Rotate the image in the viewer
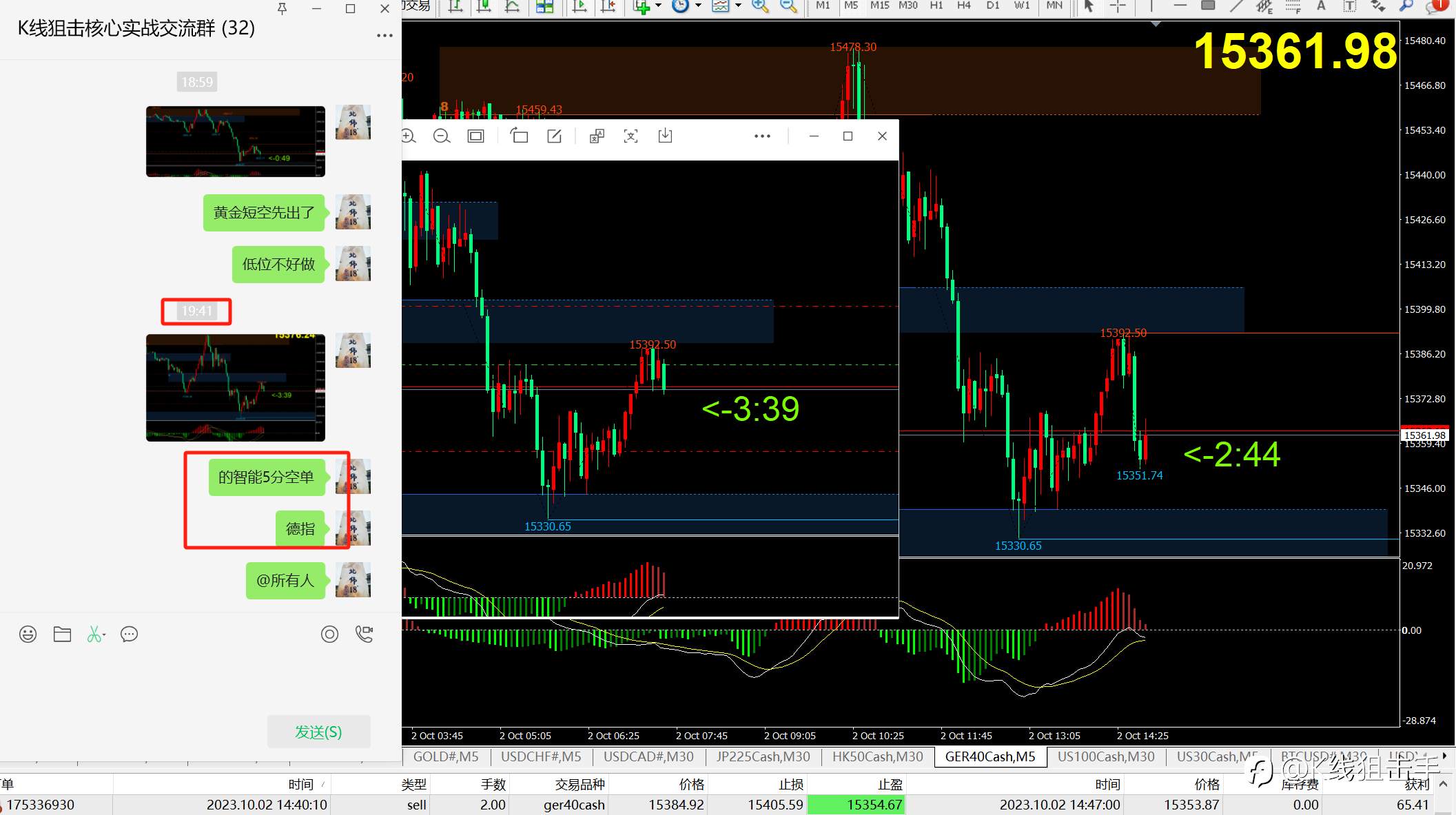Image resolution: width=1456 pixels, height=815 pixels. click(519, 136)
